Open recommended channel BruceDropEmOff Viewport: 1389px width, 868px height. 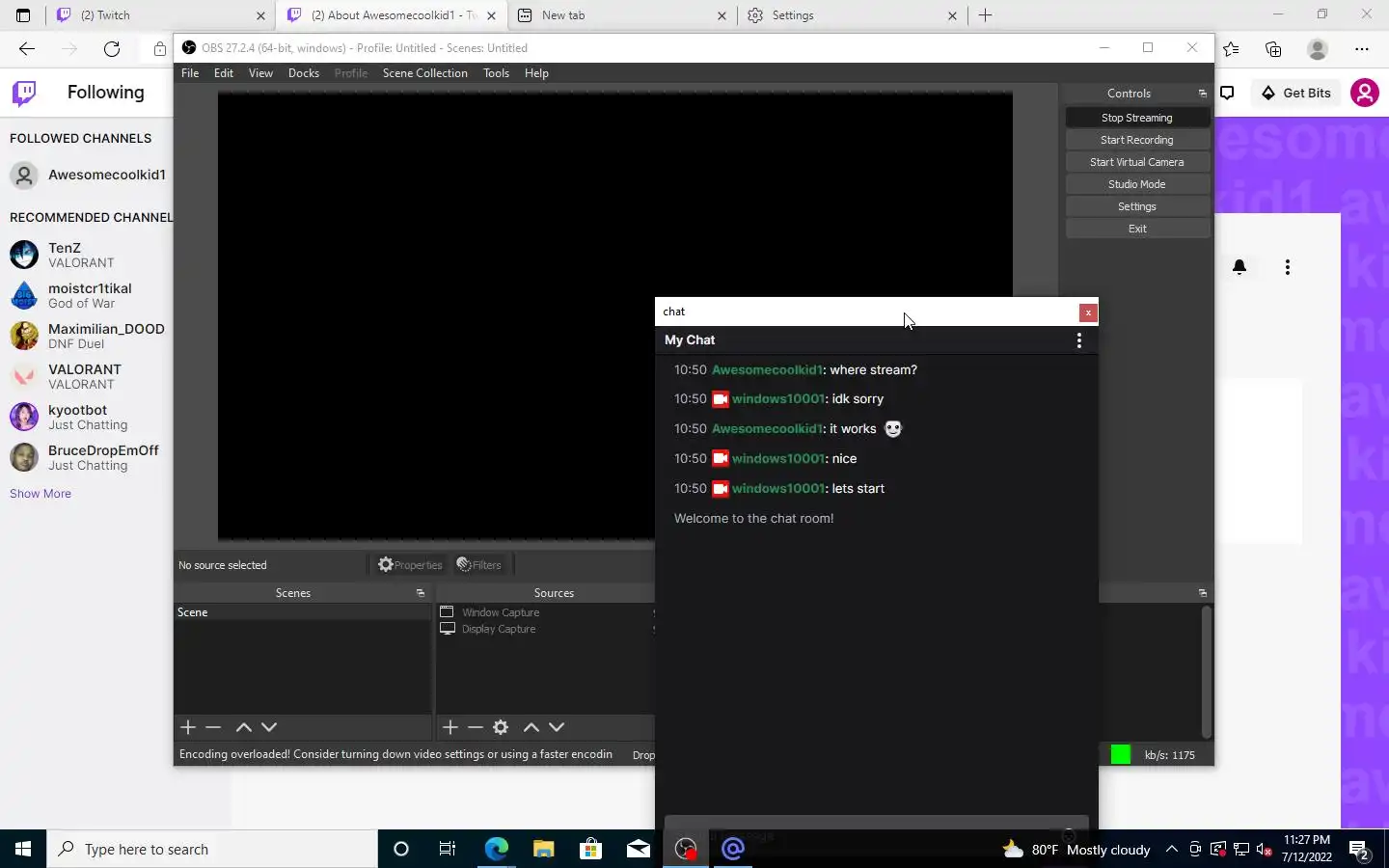[x=88, y=457]
